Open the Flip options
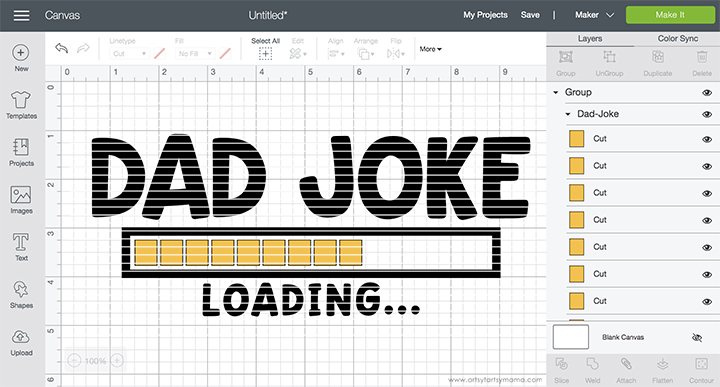Screen dimensions: 720x387 coord(396,49)
